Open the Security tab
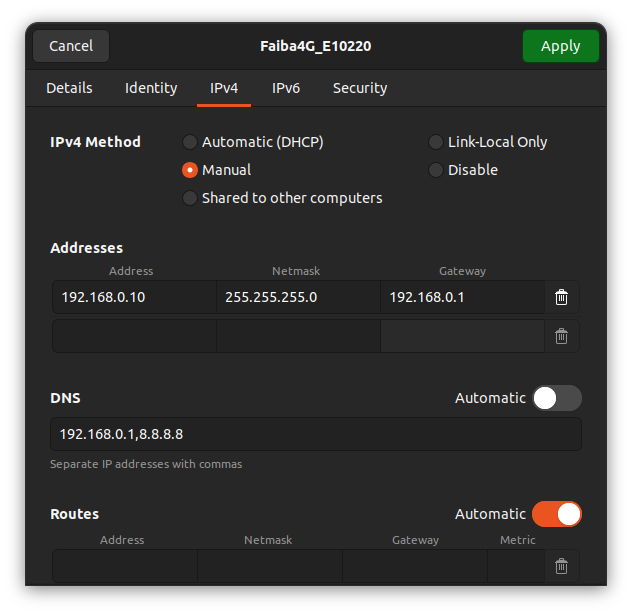The height and width of the screenshot is (614, 632). [360, 88]
